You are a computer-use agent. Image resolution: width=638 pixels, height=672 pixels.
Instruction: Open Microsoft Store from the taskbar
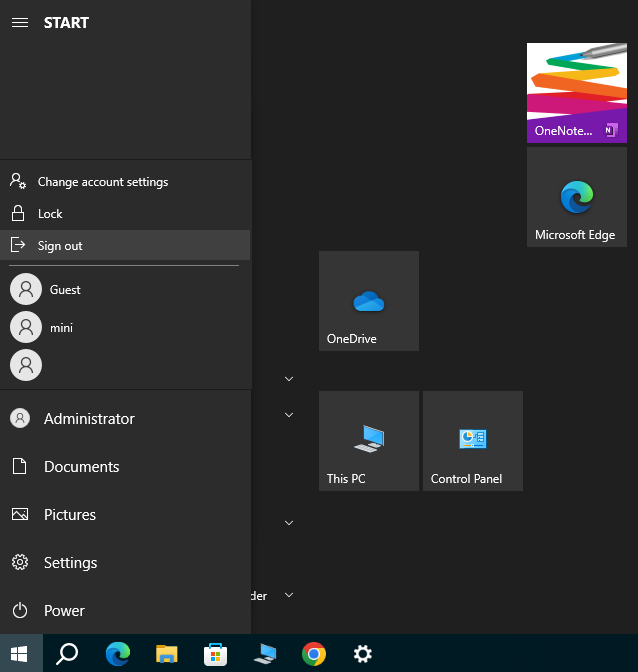tap(215, 654)
